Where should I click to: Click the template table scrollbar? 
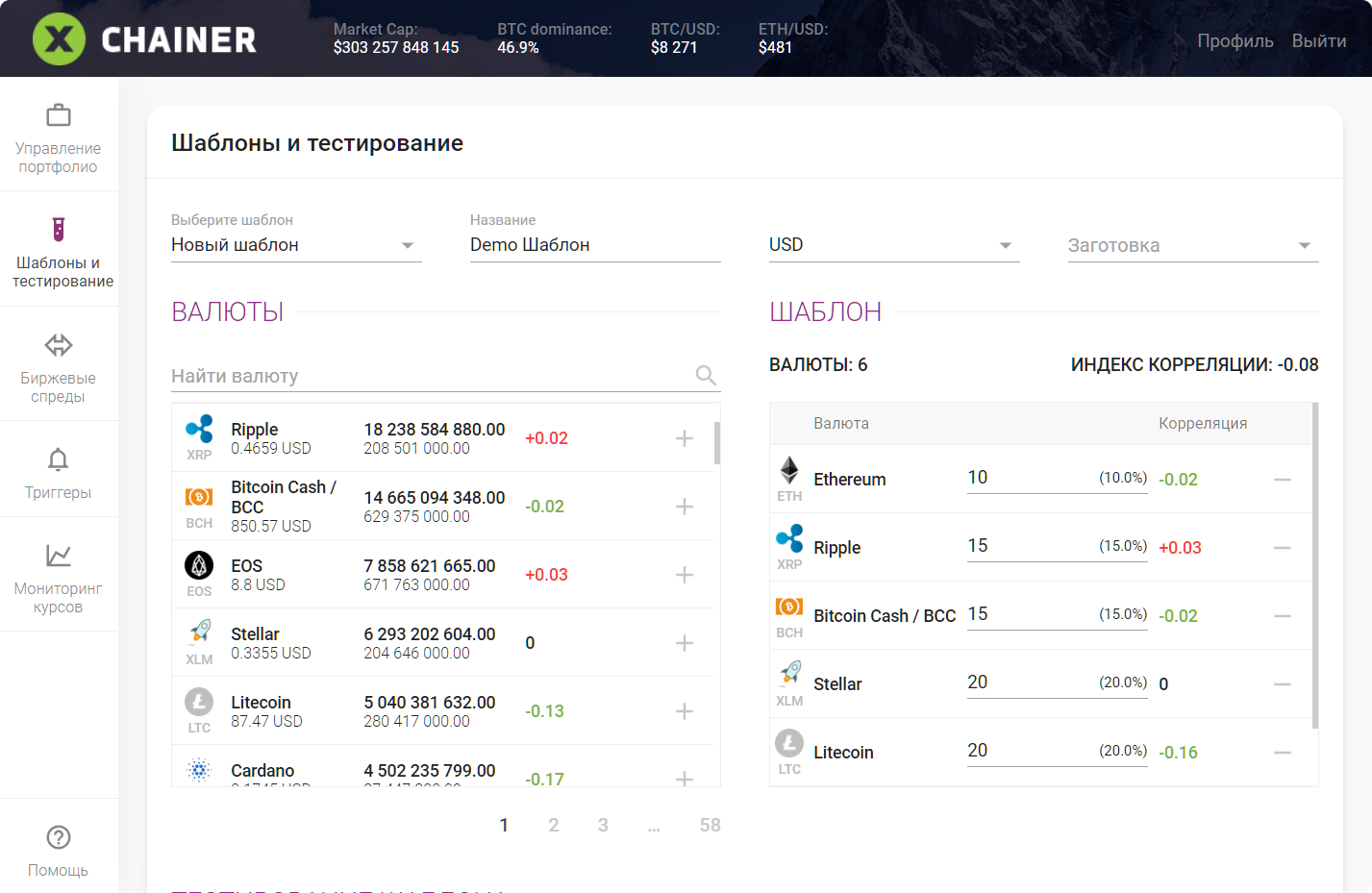coord(1315,565)
